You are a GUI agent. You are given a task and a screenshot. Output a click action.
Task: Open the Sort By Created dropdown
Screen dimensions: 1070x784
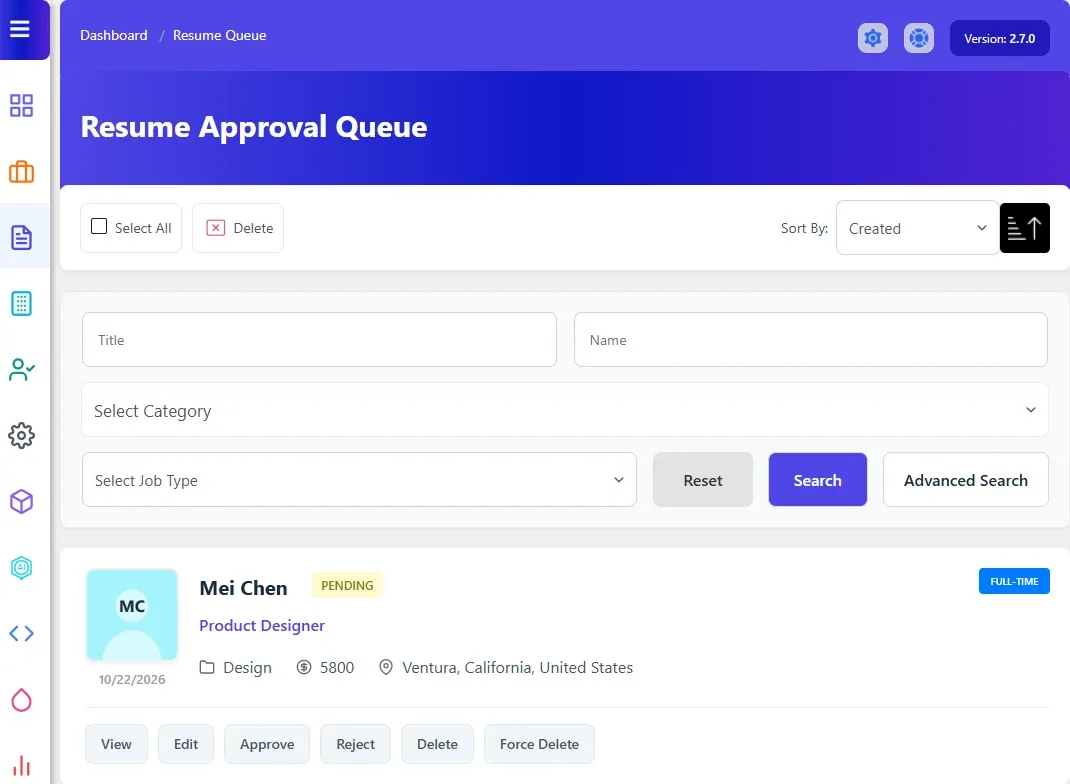[917, 228]
